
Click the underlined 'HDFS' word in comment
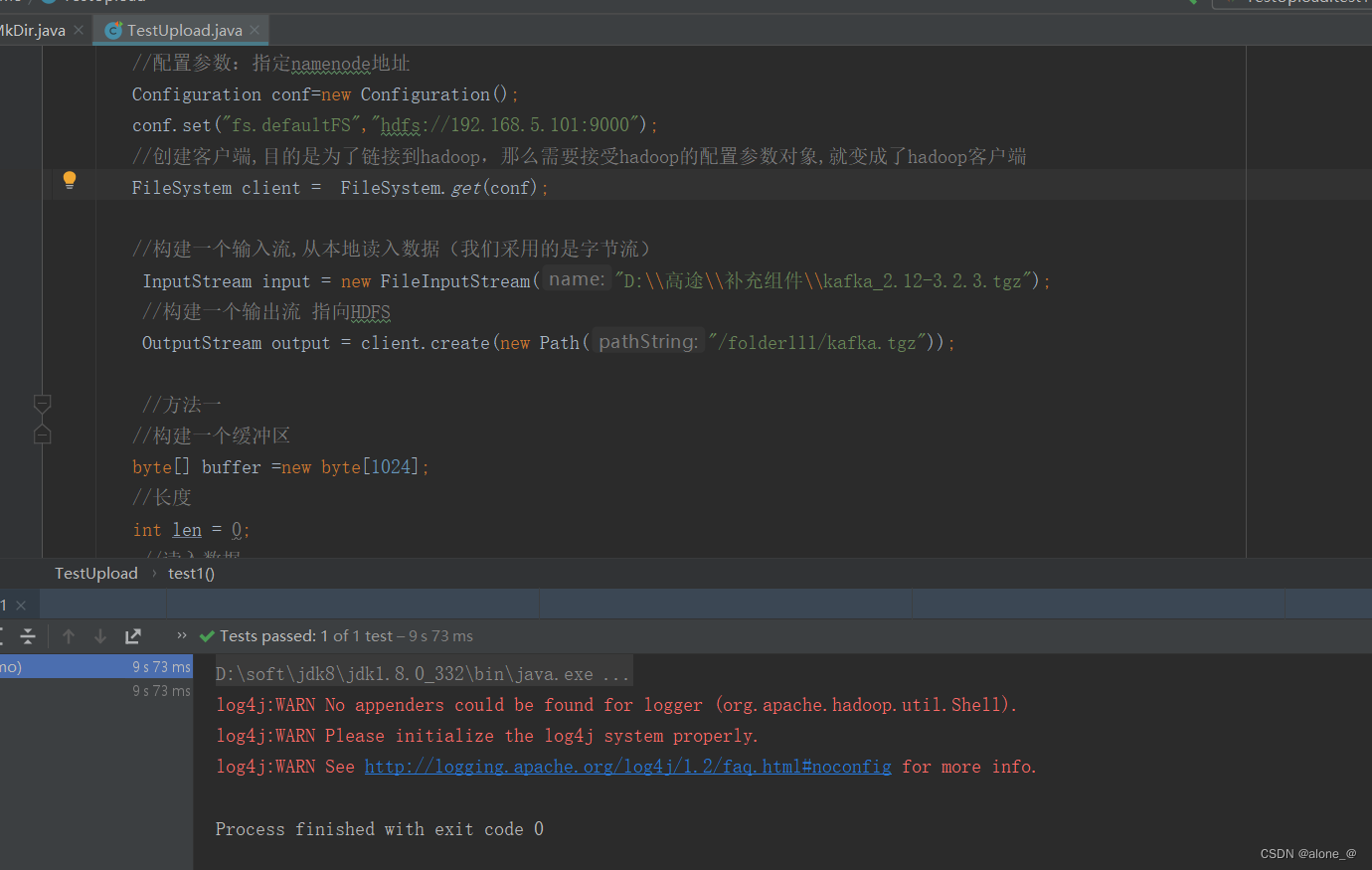[x=370, y=312]
